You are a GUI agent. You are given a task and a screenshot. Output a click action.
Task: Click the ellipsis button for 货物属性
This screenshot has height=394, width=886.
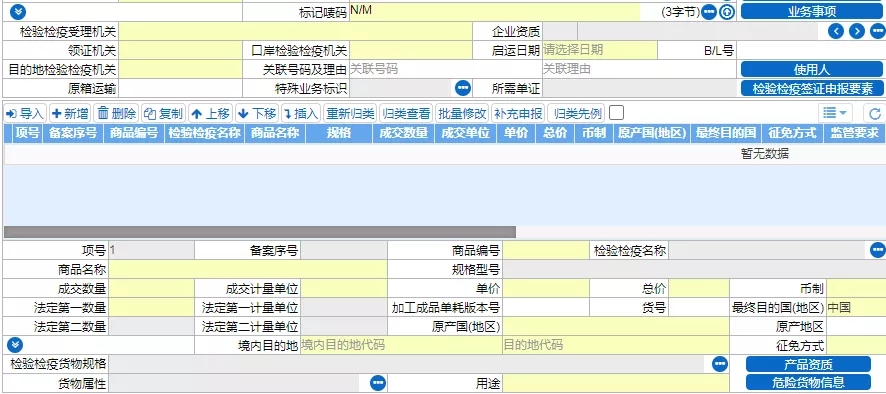(377, 383)
